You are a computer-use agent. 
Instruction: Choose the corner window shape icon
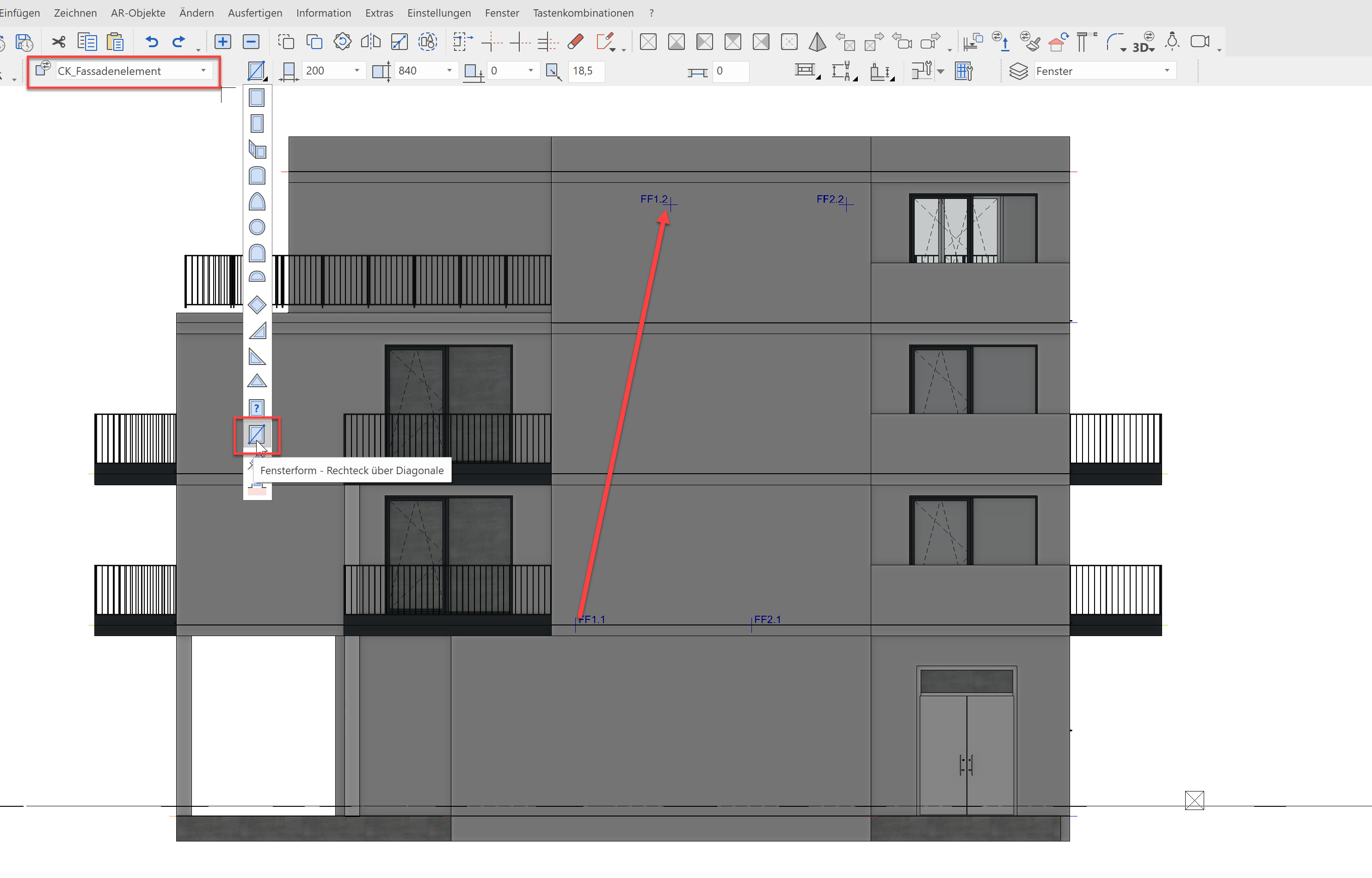click(257, 150)
